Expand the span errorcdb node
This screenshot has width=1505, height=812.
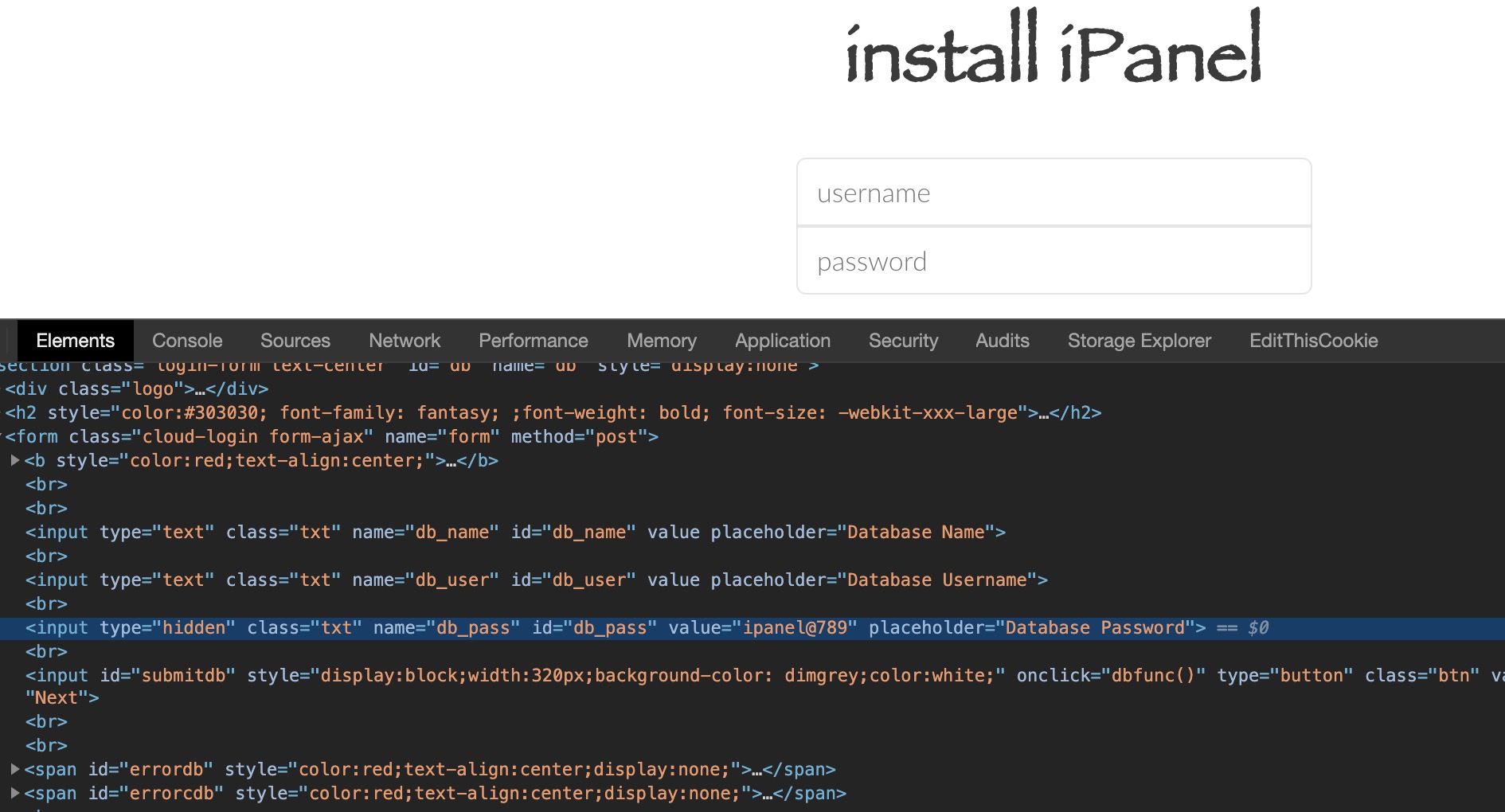(x=14, y=793)
